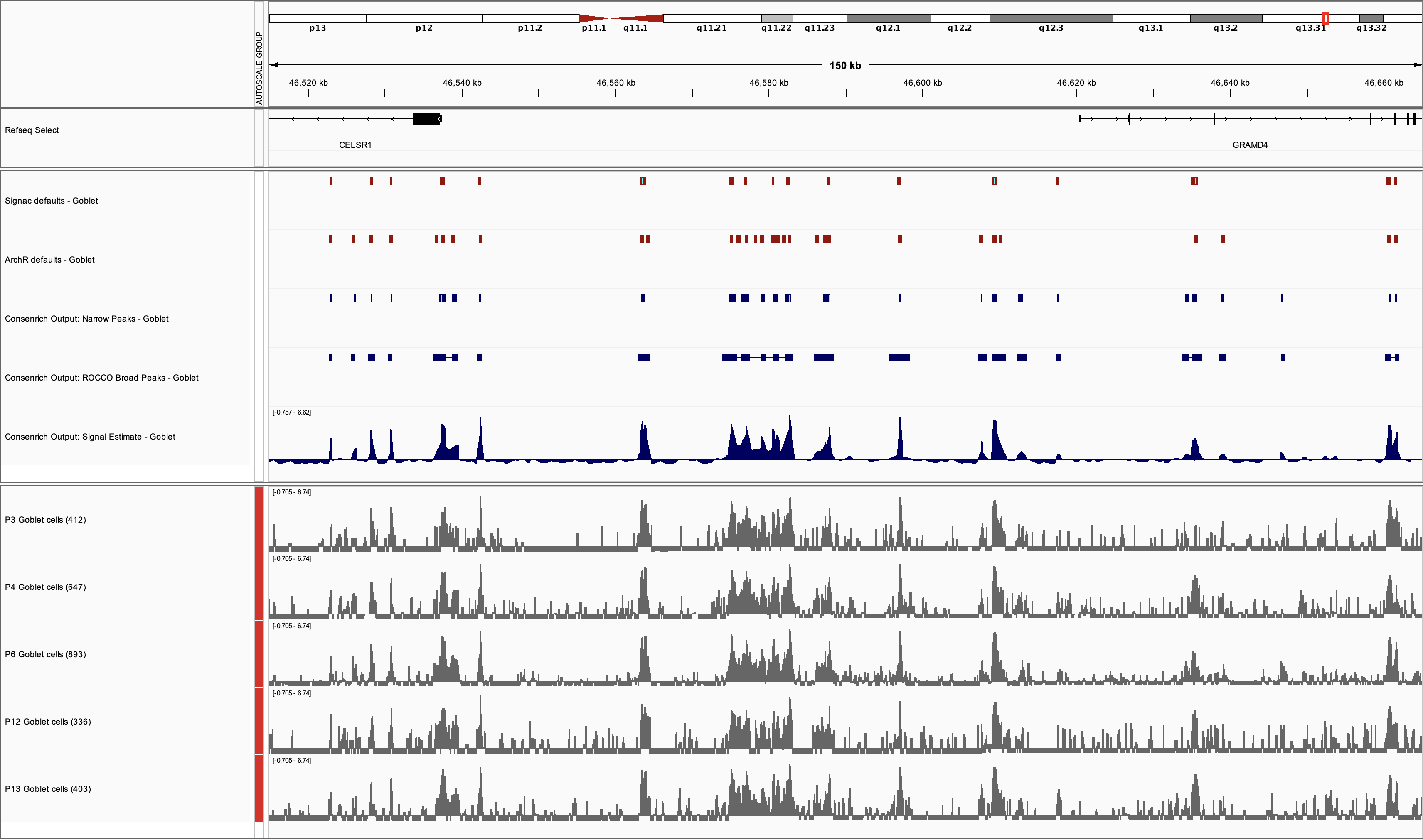The width and height of the screenshot is (1423, 840).
Task: Click the q12.3 cytoband
Action: click(x=1051, y=18)
